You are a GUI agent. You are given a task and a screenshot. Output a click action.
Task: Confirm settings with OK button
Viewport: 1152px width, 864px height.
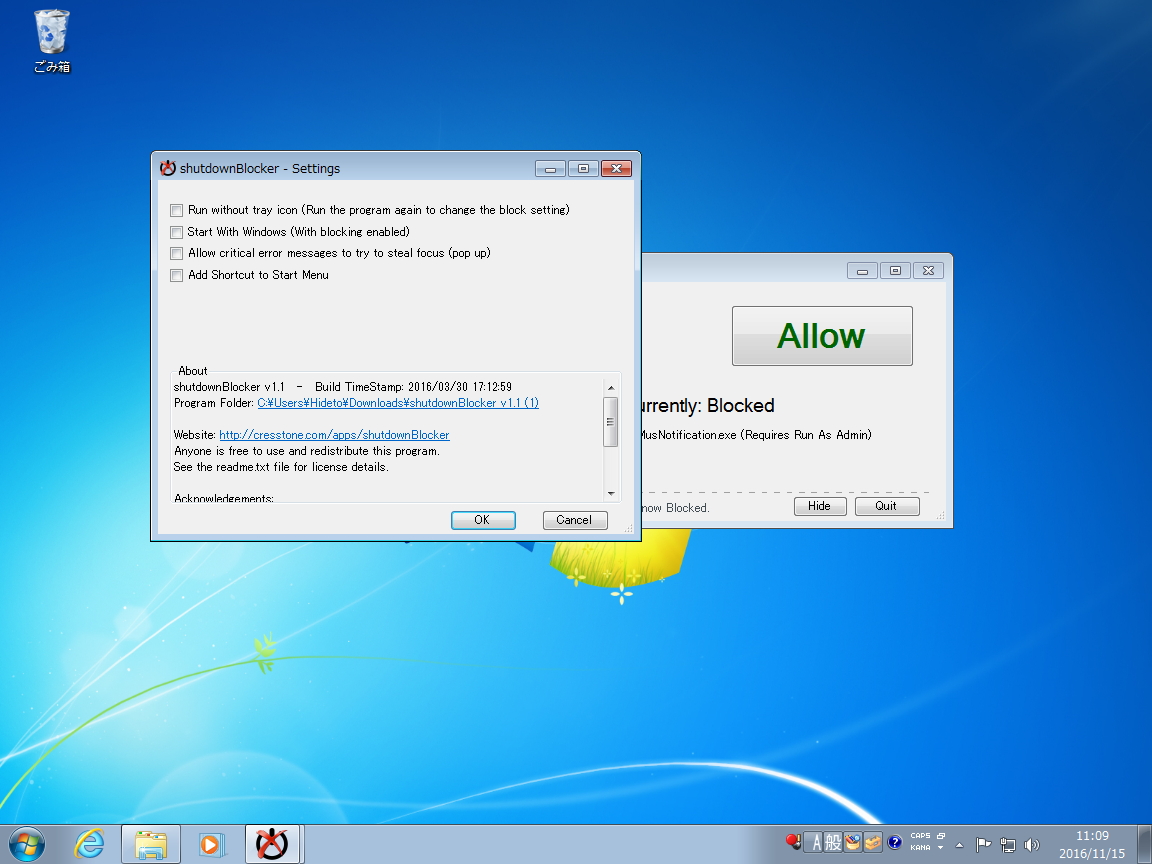(483, 520)
